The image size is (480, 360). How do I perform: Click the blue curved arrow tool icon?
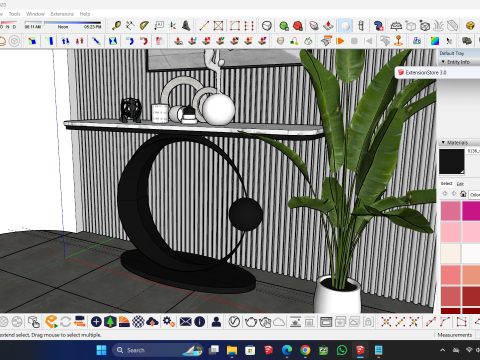click(x=129, y=41)
